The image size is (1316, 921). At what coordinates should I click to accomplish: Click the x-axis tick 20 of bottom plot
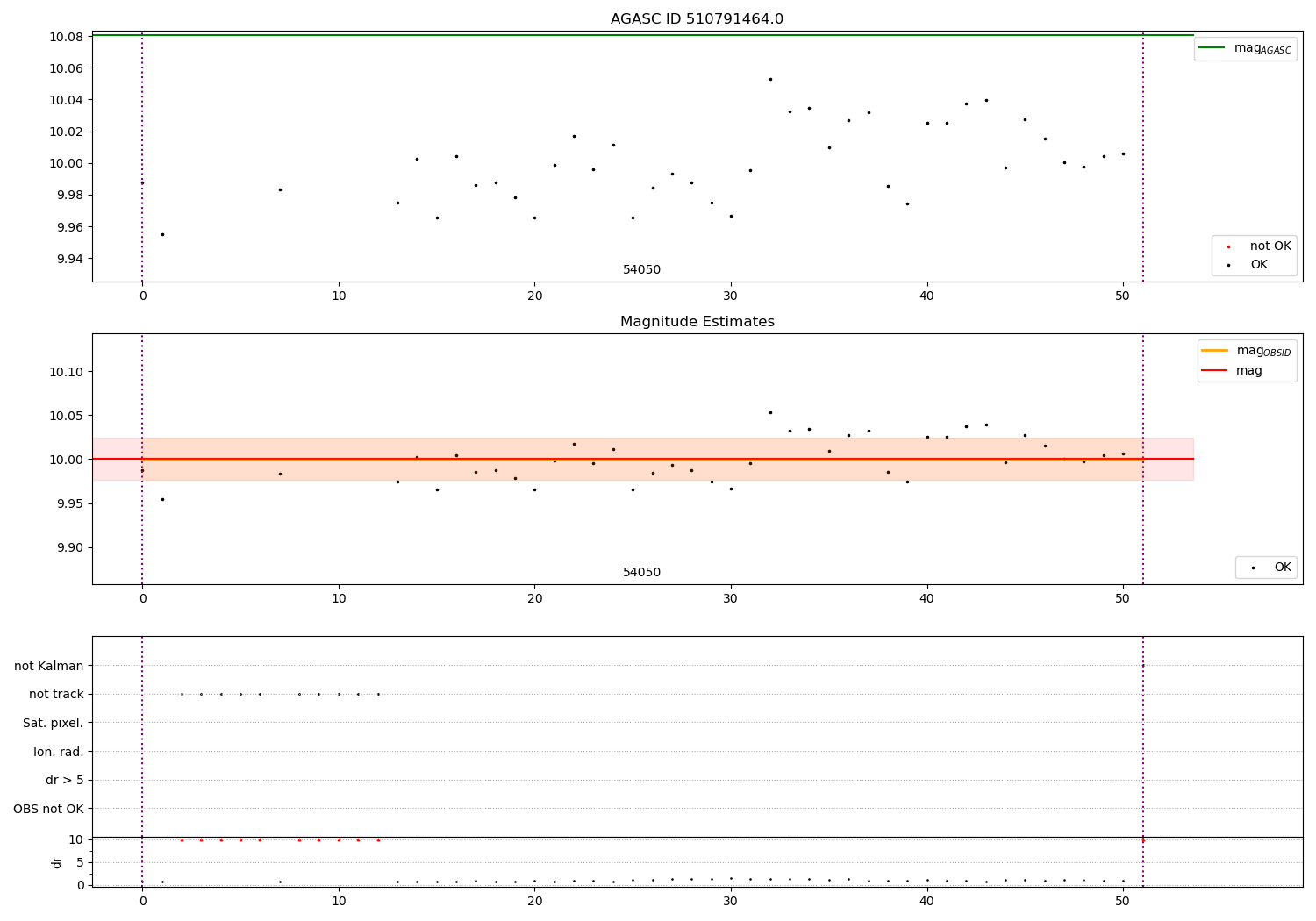(534, 900)
